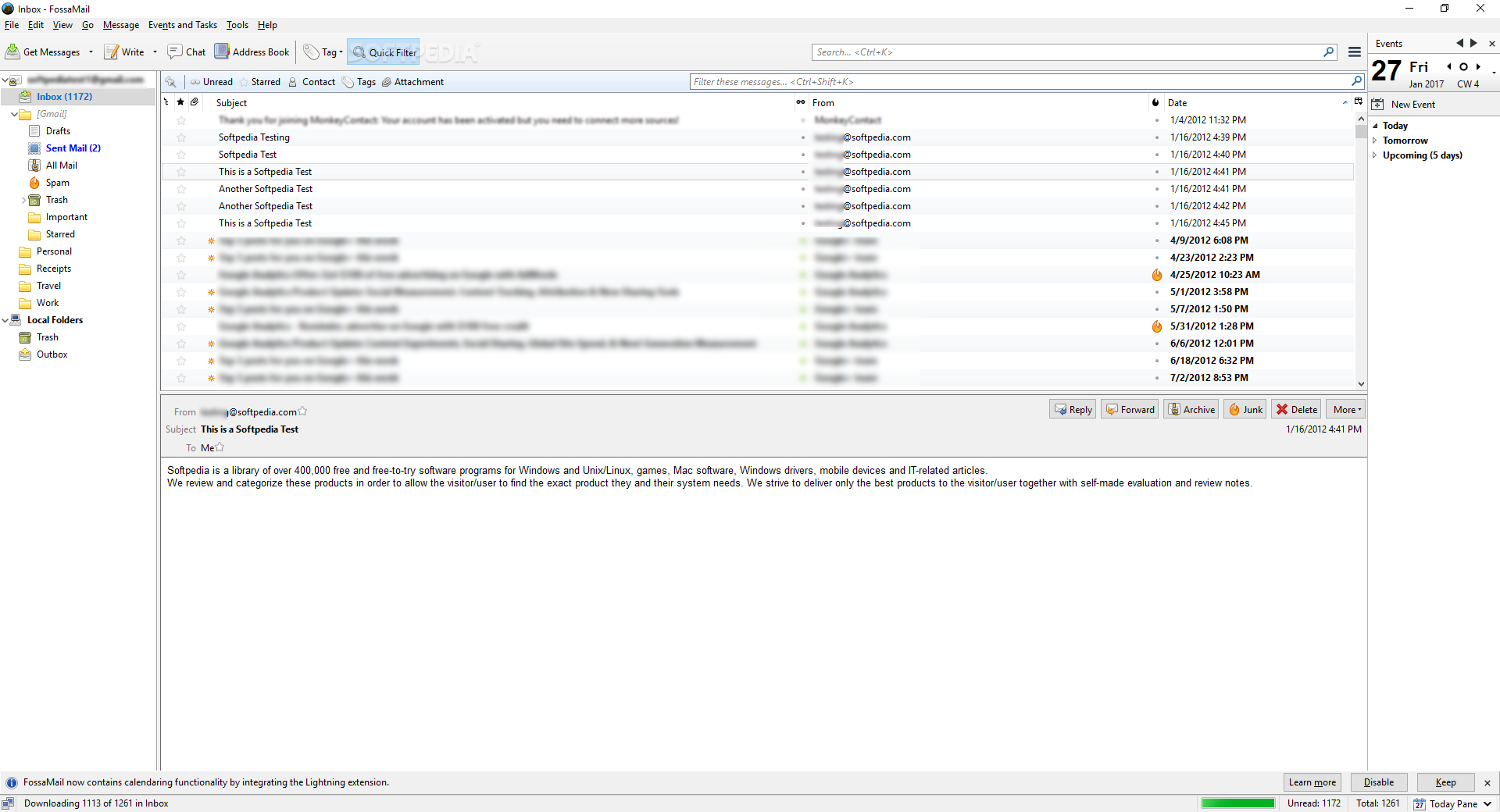Open the Write dropdown arrow
Viewport: 1500px width, 812px height.
(x=155, y=52)
